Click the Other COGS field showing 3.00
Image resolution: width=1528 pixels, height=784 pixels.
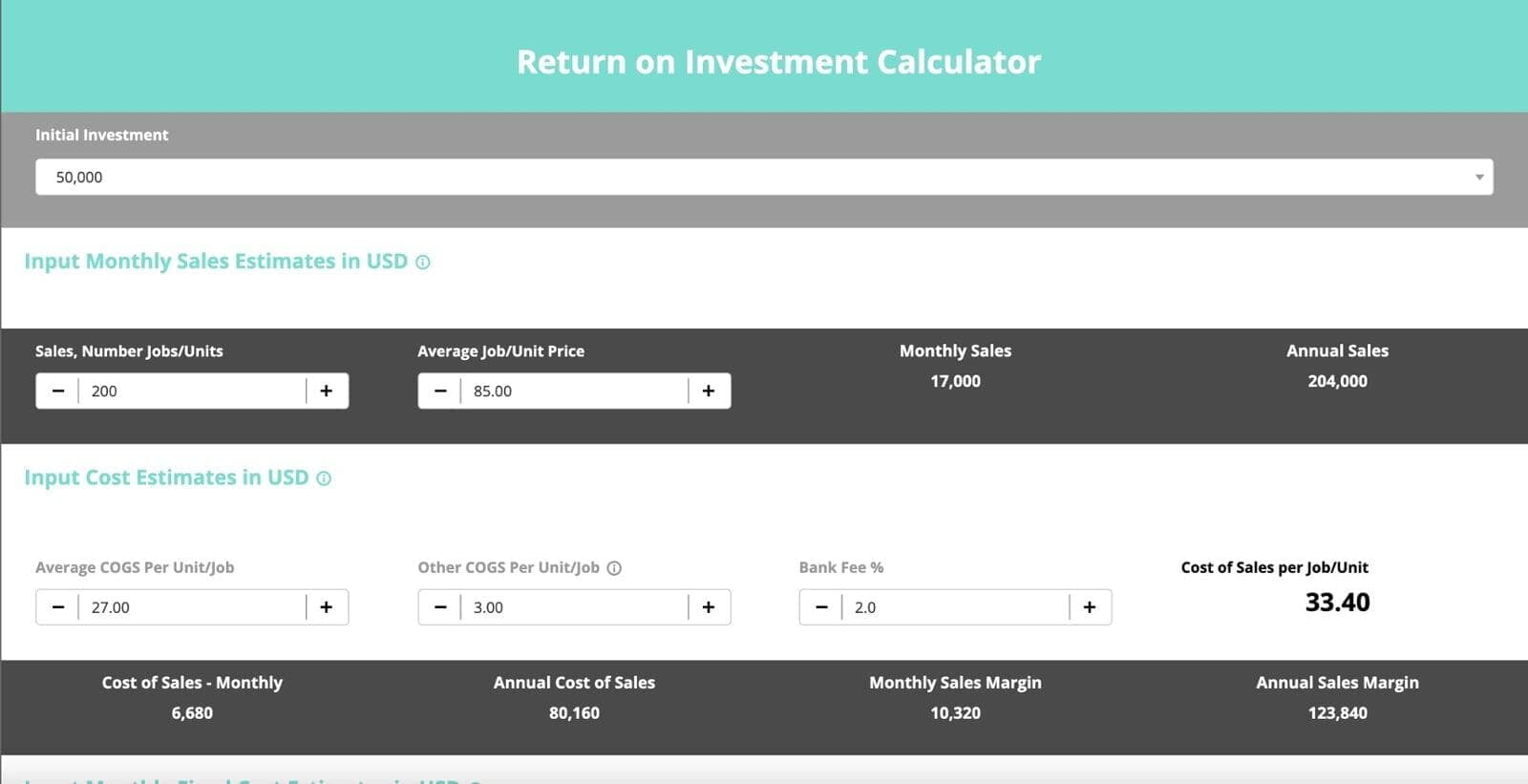pyautogui.click(x=573, y=607)
